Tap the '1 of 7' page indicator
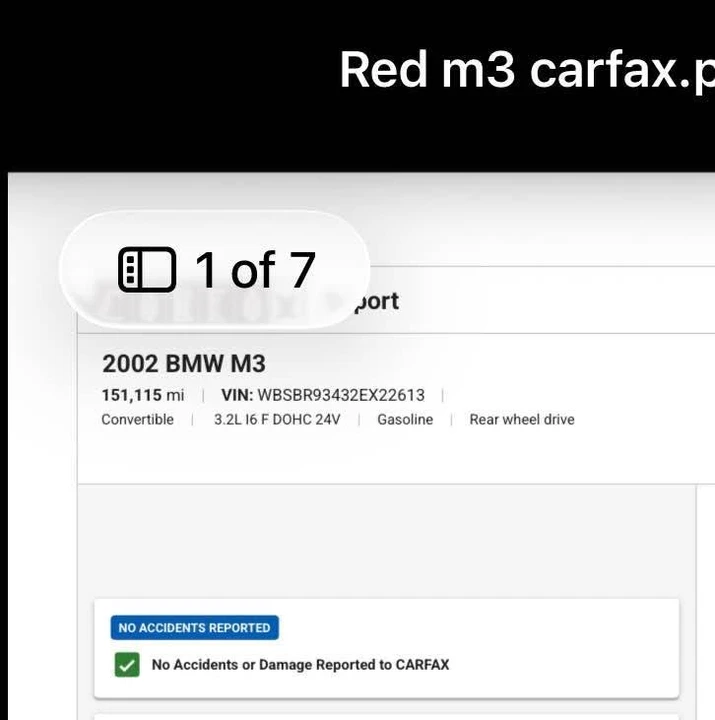 pyautogui.click(x=255, y=270)
